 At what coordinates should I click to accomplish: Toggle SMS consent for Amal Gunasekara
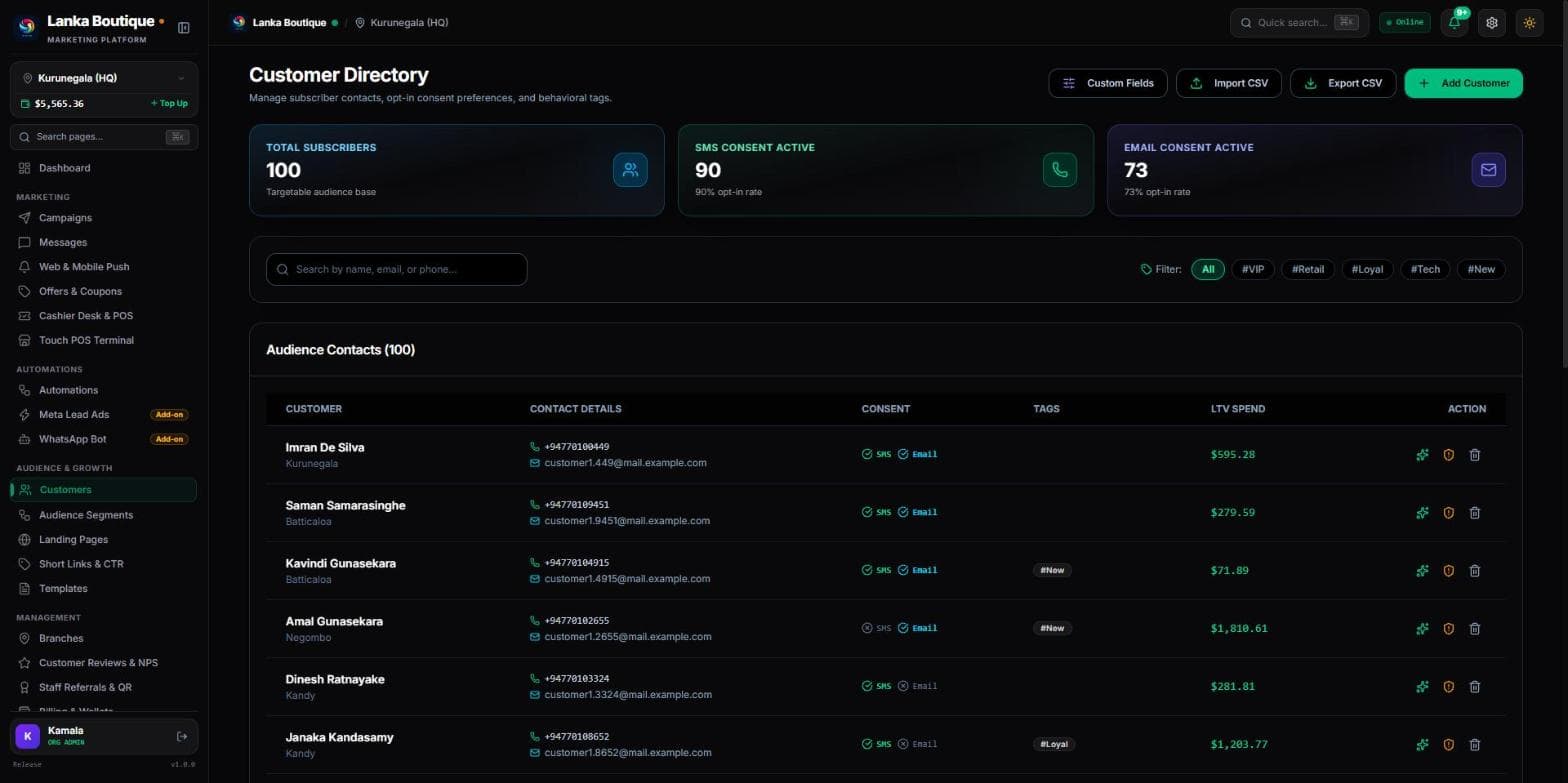pyautogui.click(x=876, y=629)
